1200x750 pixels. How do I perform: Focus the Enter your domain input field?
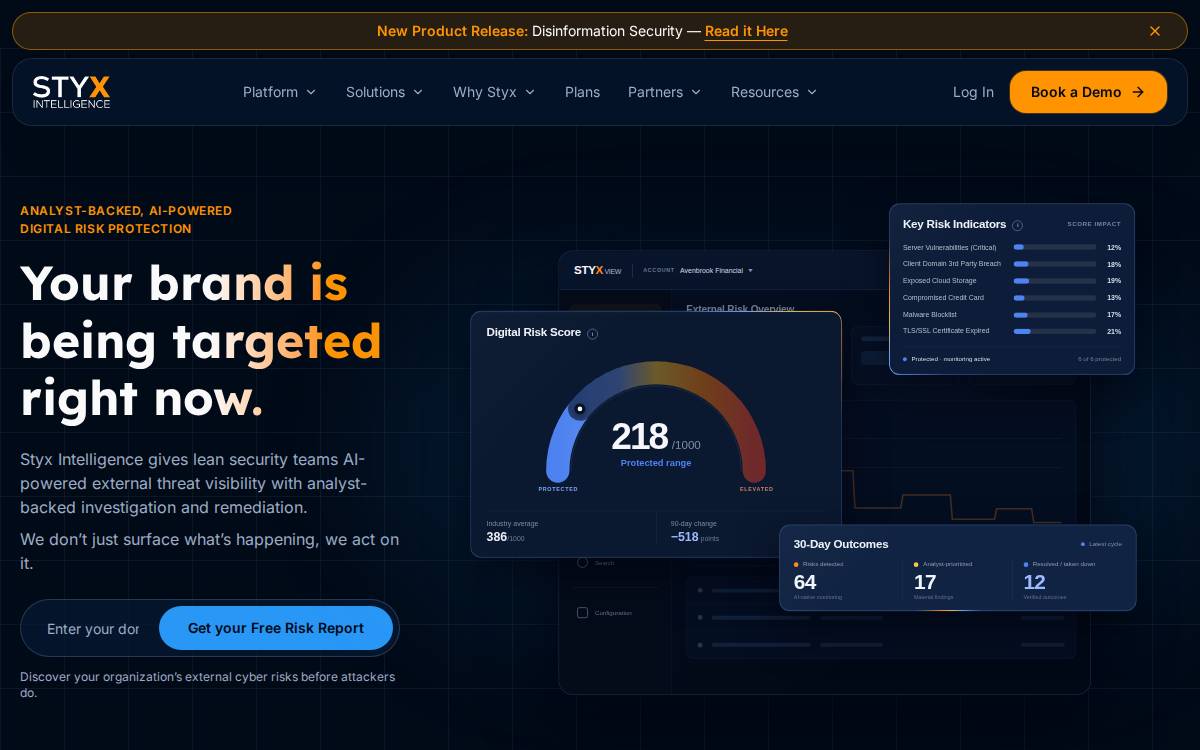(x=93, y=628)
